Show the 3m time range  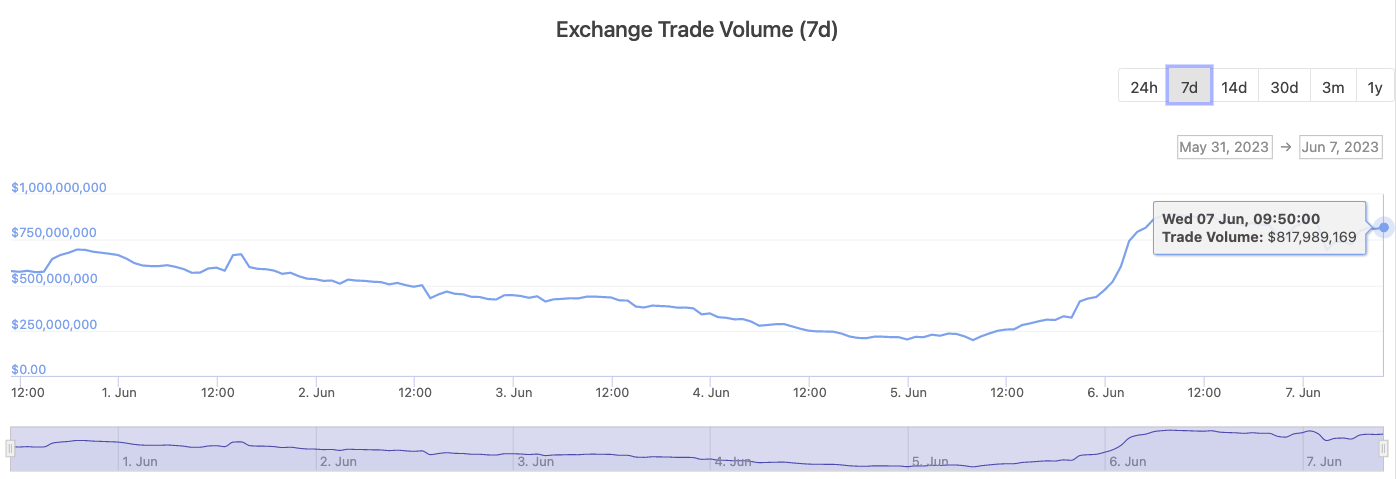pos(1332,86)
